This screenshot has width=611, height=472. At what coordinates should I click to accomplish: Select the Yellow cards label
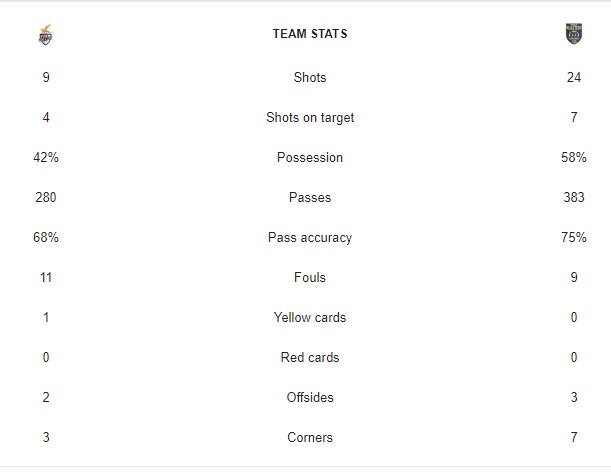click(x=310, y=317)
